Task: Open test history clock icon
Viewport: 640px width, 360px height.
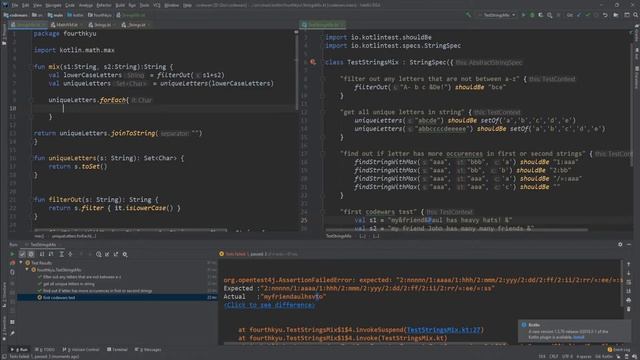Action: click(x=98, y=254)
